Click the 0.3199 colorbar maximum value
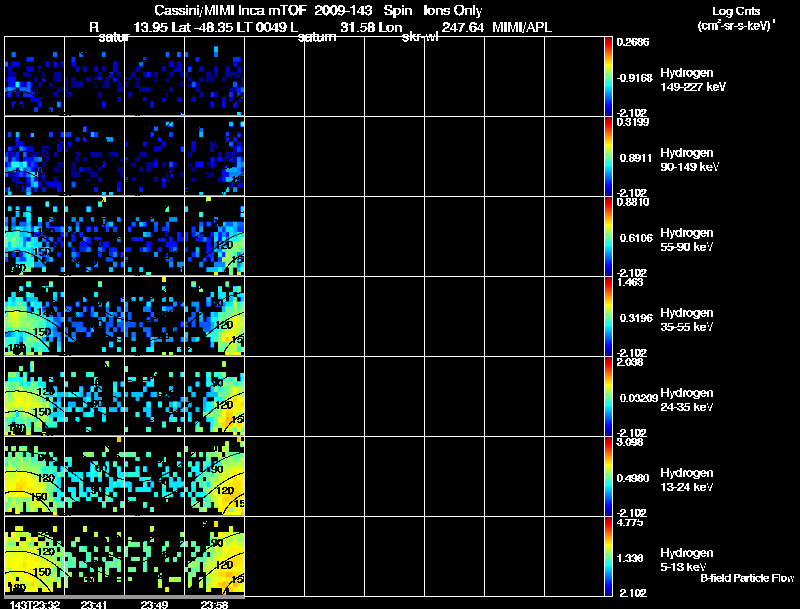 [x=633, y=122]
